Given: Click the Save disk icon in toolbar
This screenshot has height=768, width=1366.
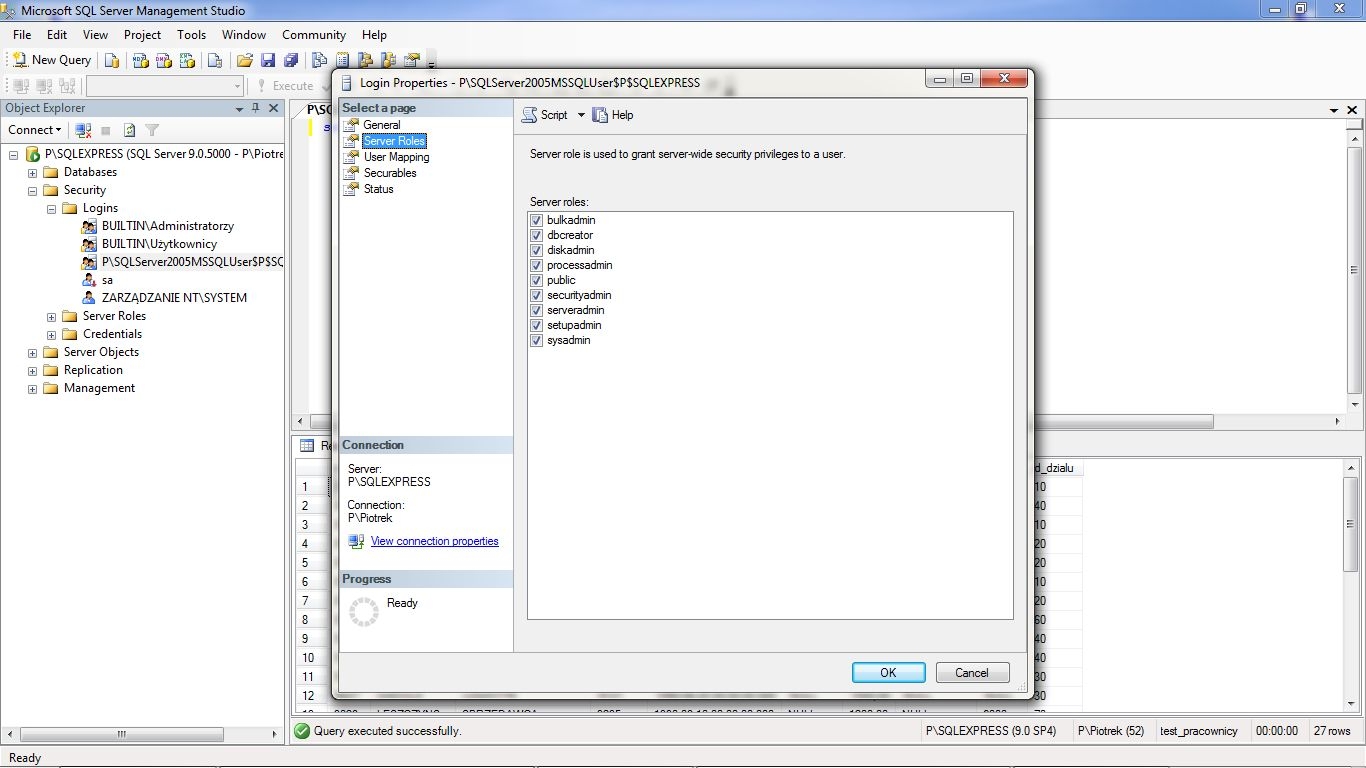Looking at the screenshot, I should [268, 60].
